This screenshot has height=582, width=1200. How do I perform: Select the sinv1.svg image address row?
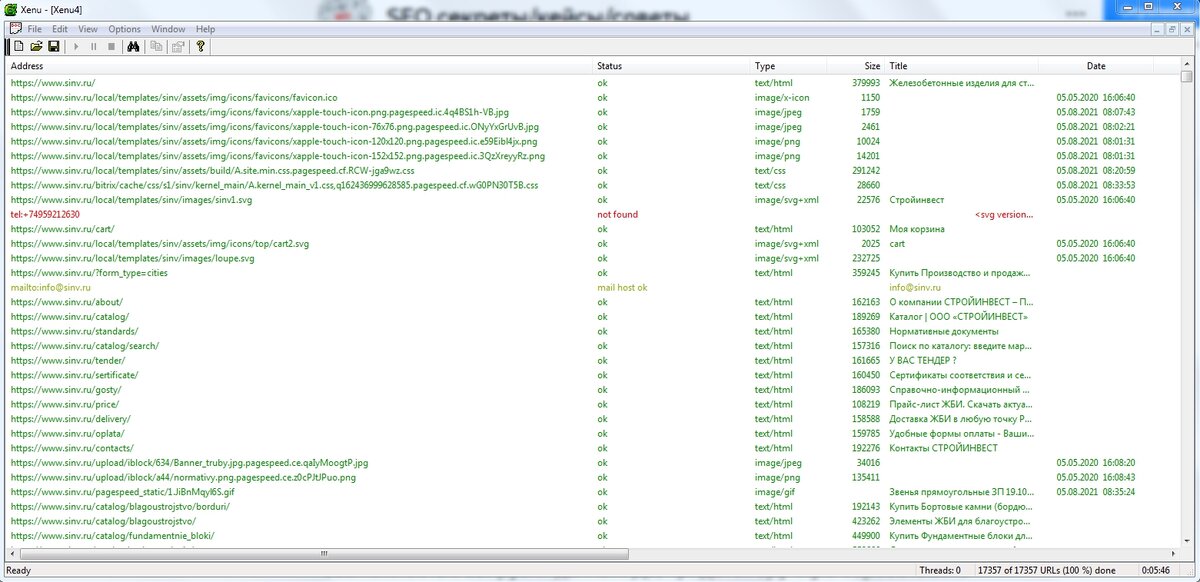(131, 200)
